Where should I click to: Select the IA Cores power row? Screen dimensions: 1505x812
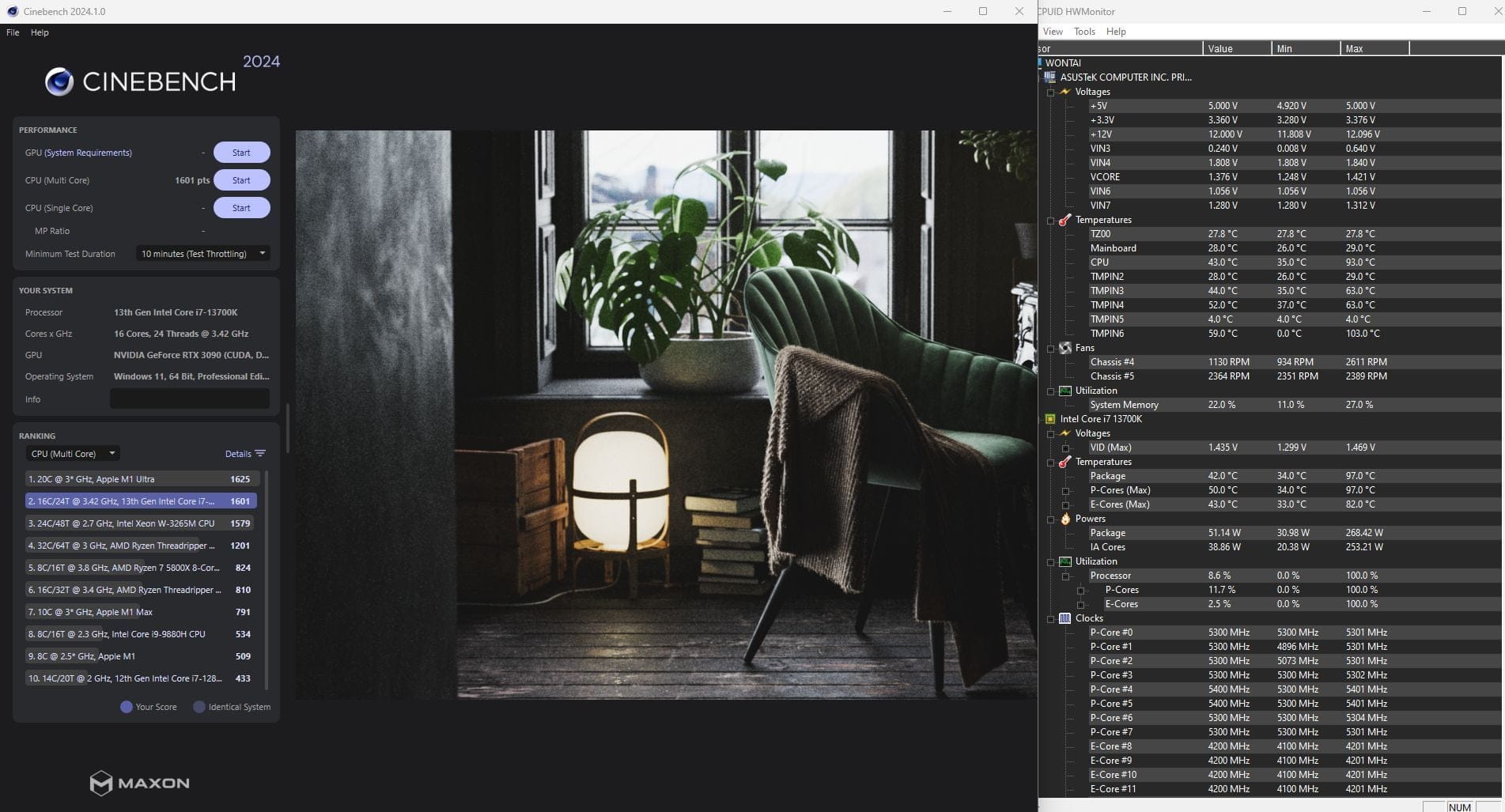1295,547
